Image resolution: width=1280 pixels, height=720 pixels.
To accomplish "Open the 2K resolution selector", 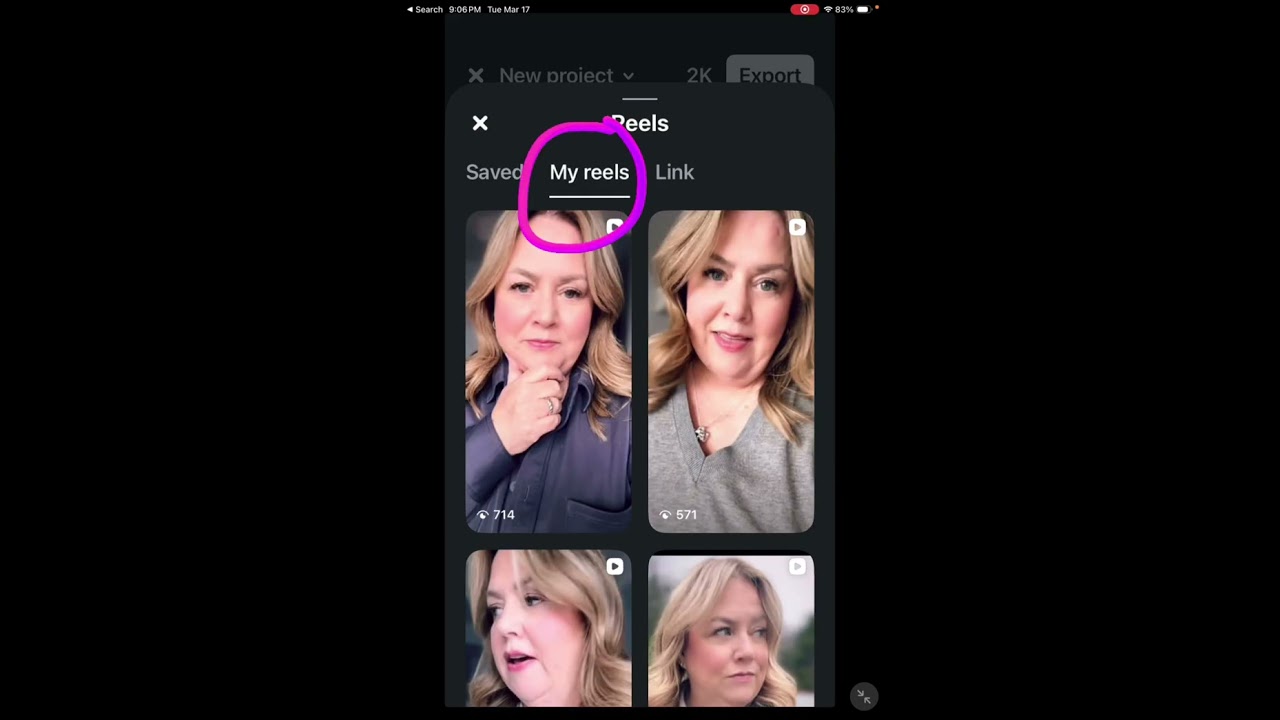I will (x=699, y=76).
